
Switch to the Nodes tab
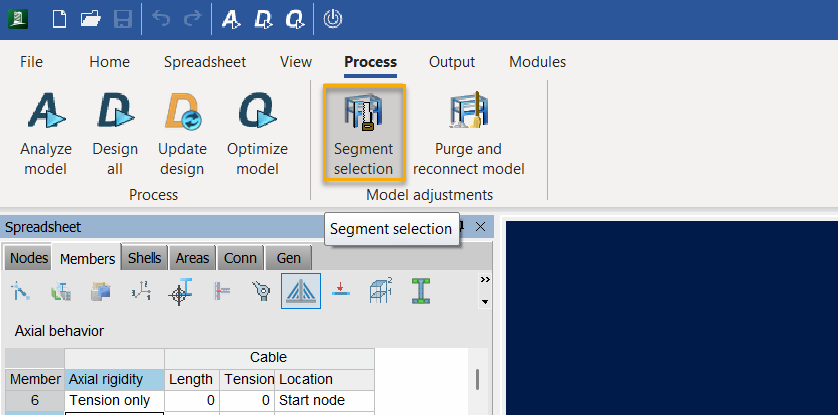(29, 258)
